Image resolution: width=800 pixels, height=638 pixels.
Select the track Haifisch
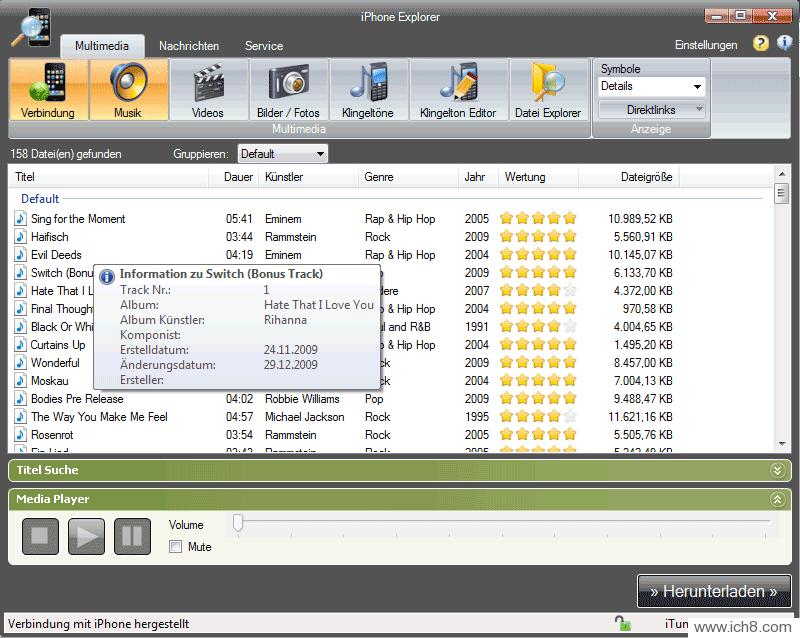tap(49, 237)
